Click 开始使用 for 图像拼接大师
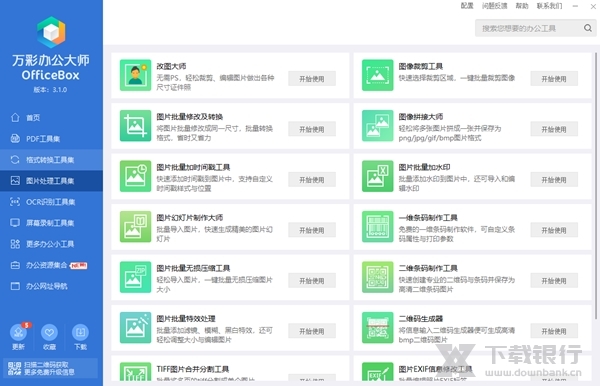This screenshot has width=600, height=386. click(x=554, y=129)
